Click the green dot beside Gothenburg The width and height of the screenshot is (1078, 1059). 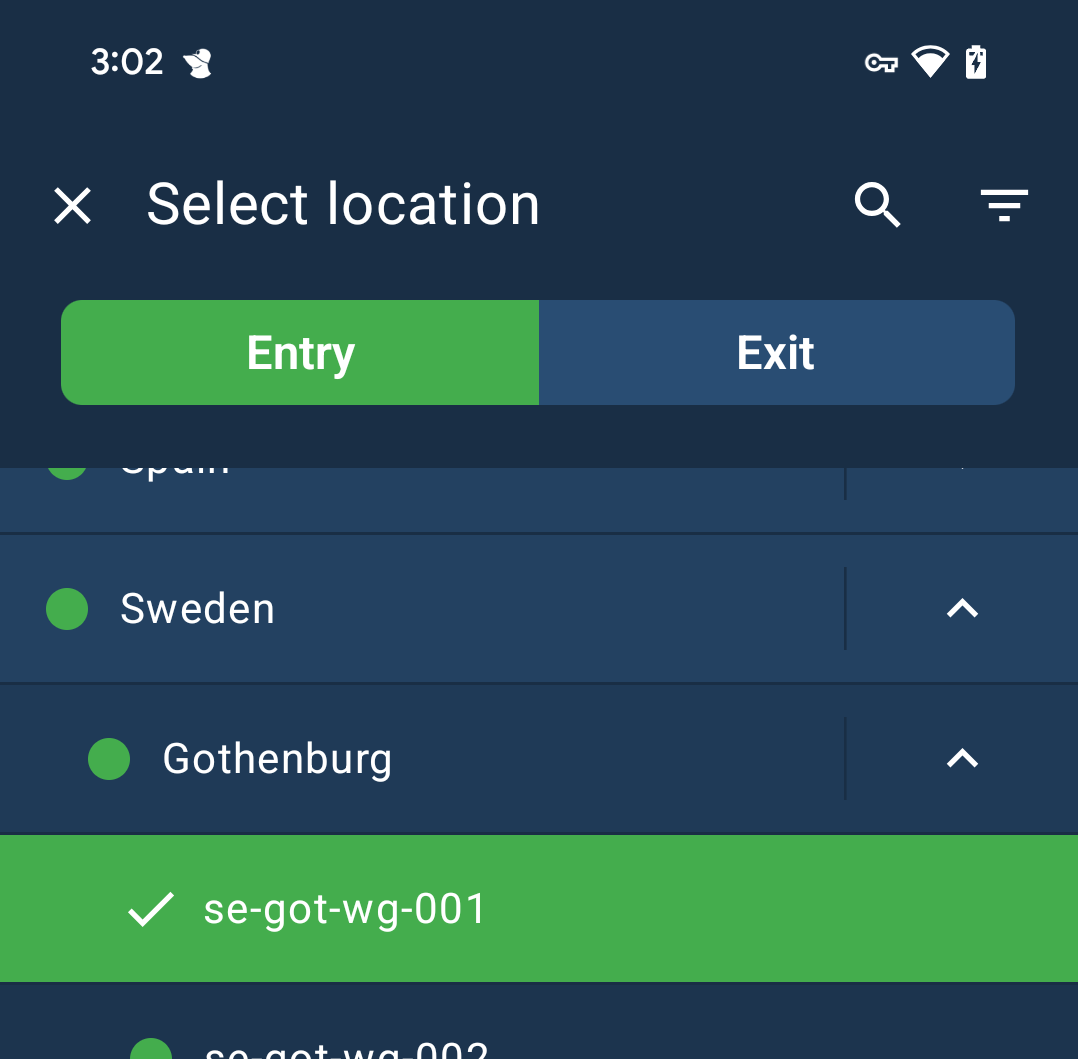[x=108, y=758]
